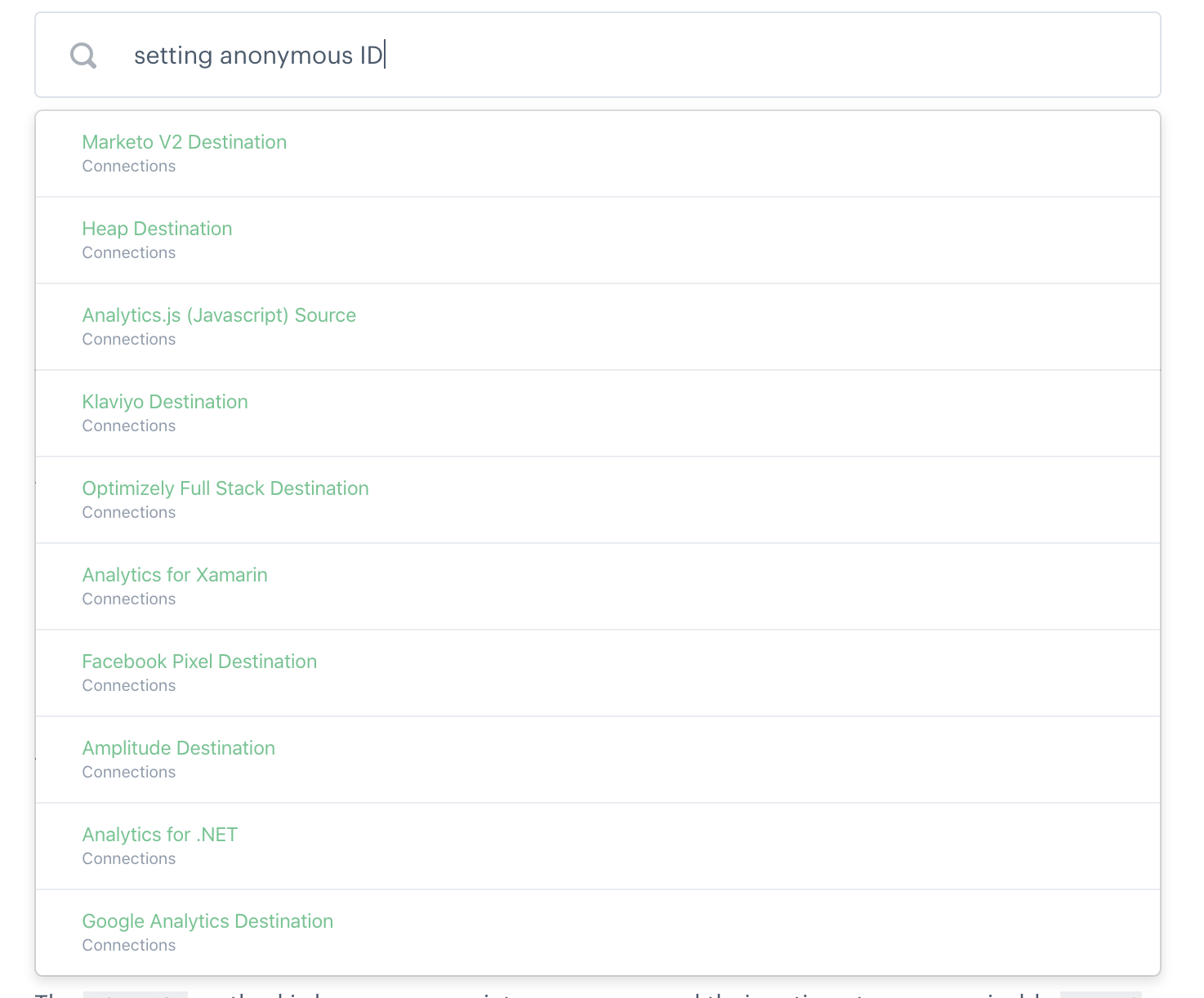This screenshot has width=1204, height=998.
Task: Click the magnifying glass search icon
Action: [82, 55]
